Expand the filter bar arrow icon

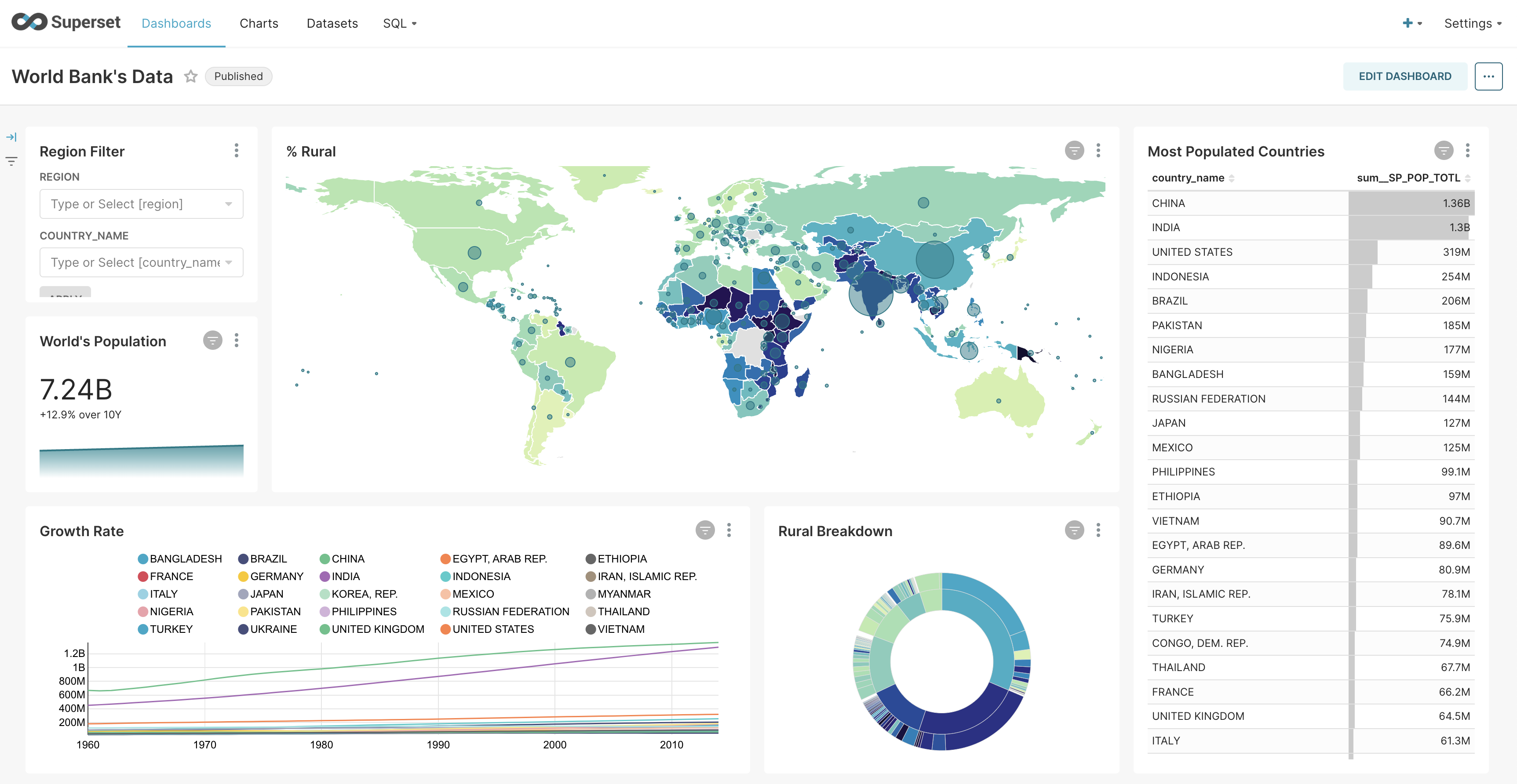point(11,137)
